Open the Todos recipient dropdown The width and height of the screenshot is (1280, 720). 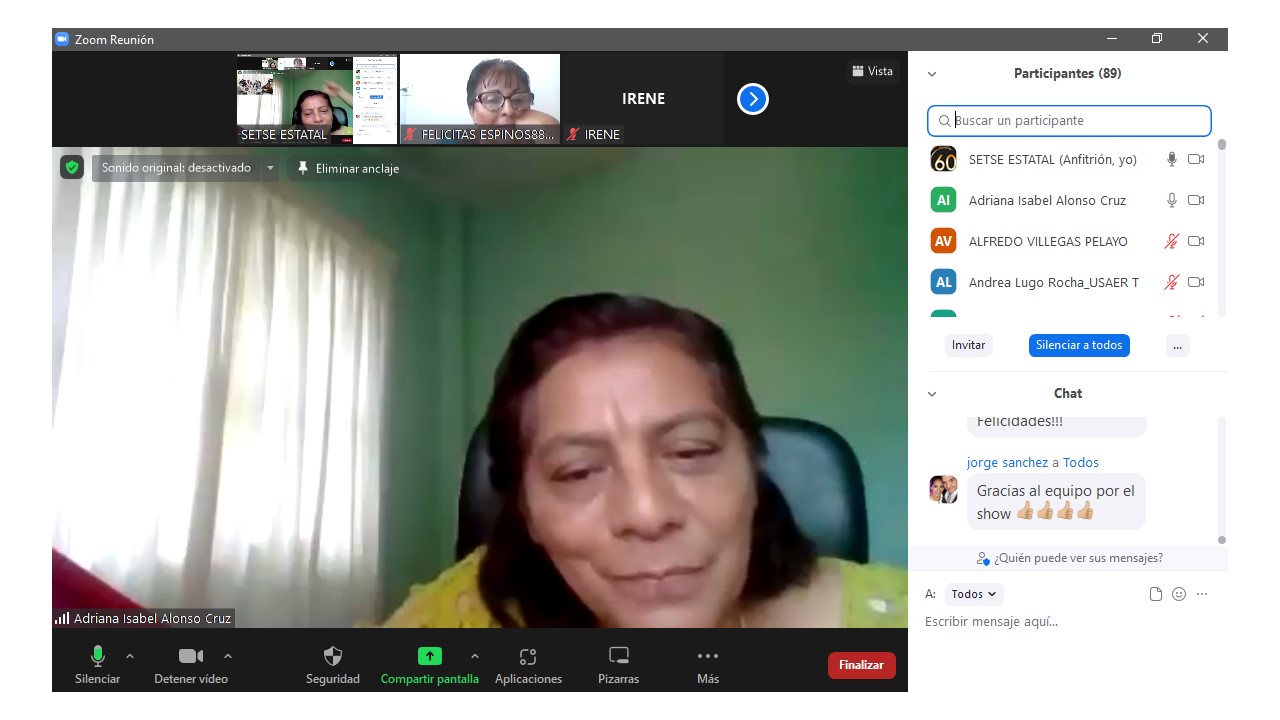click(973, 594)
